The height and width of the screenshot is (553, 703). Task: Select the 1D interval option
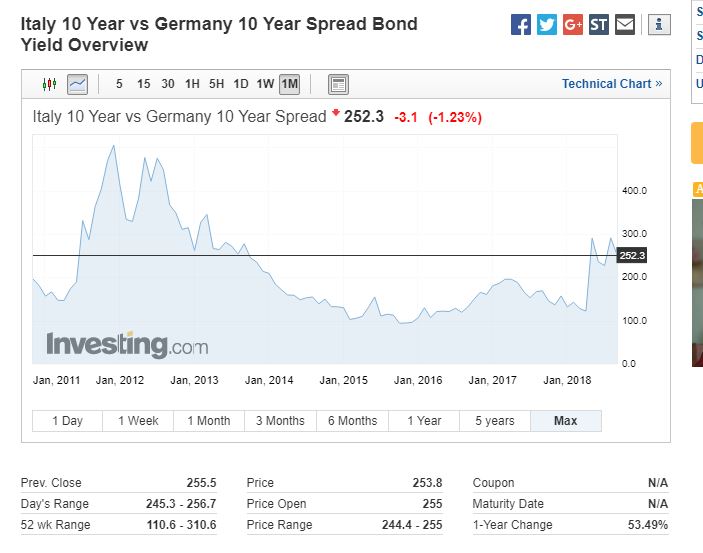[x=240, y=84]
